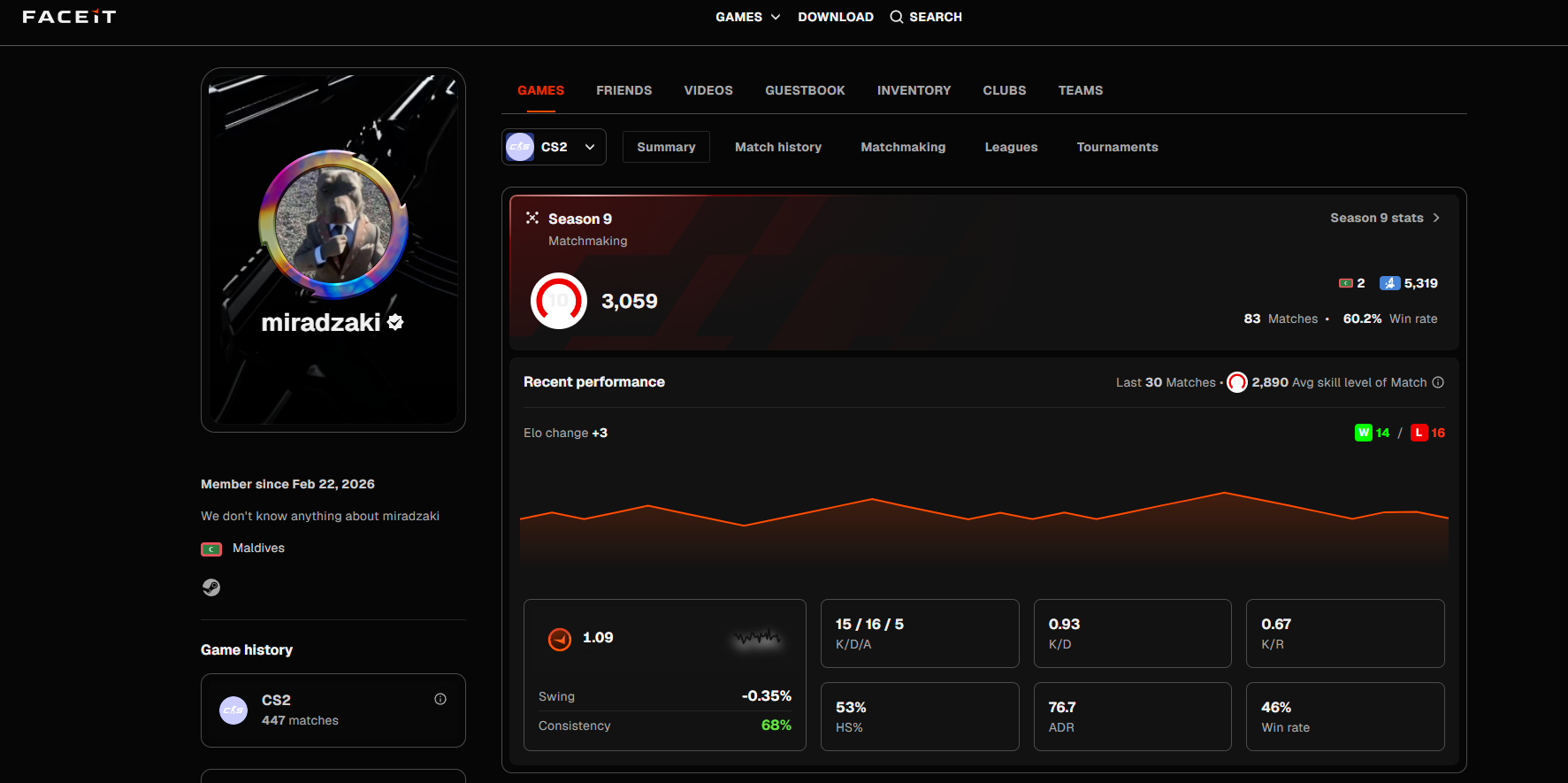This screenshot has height=783, width=1568.
Task: Click the FACEIT rating 1.09 icon
Action: pos(560,639)
